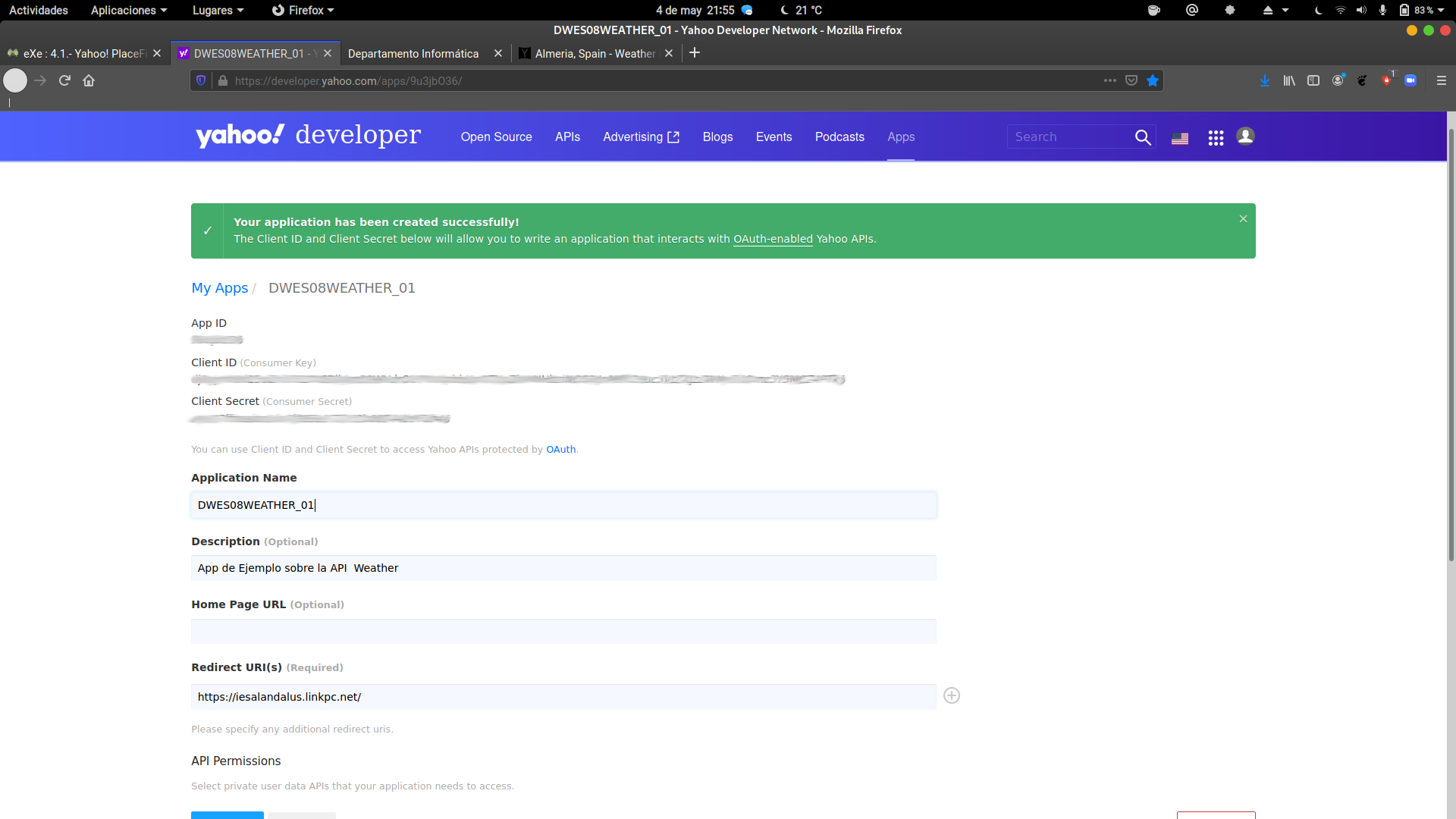Click the Redirect URI field

click(563, 697)
